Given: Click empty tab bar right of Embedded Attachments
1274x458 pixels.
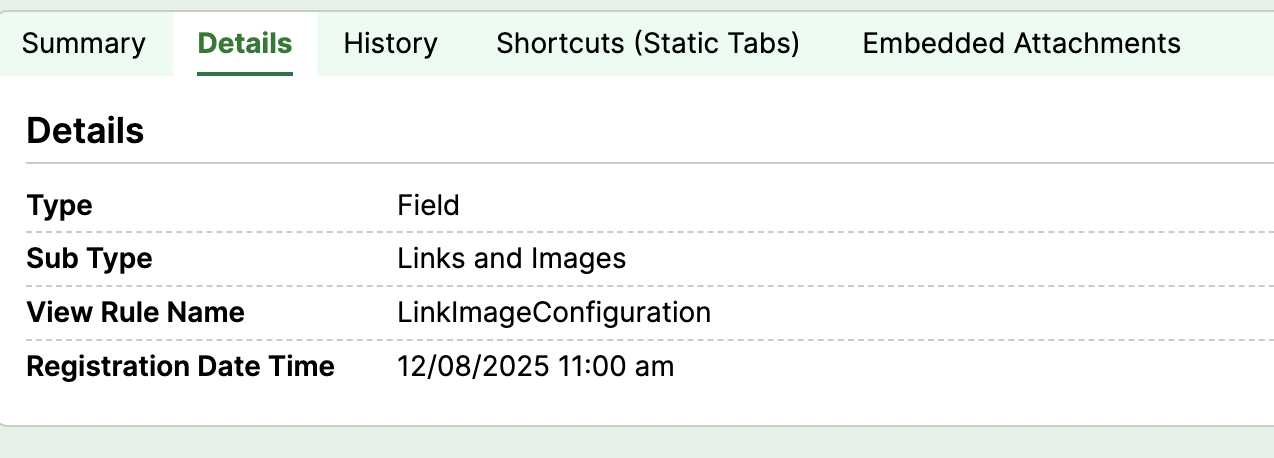Looking at the screenshot, I should click(x=1230, y=44).
